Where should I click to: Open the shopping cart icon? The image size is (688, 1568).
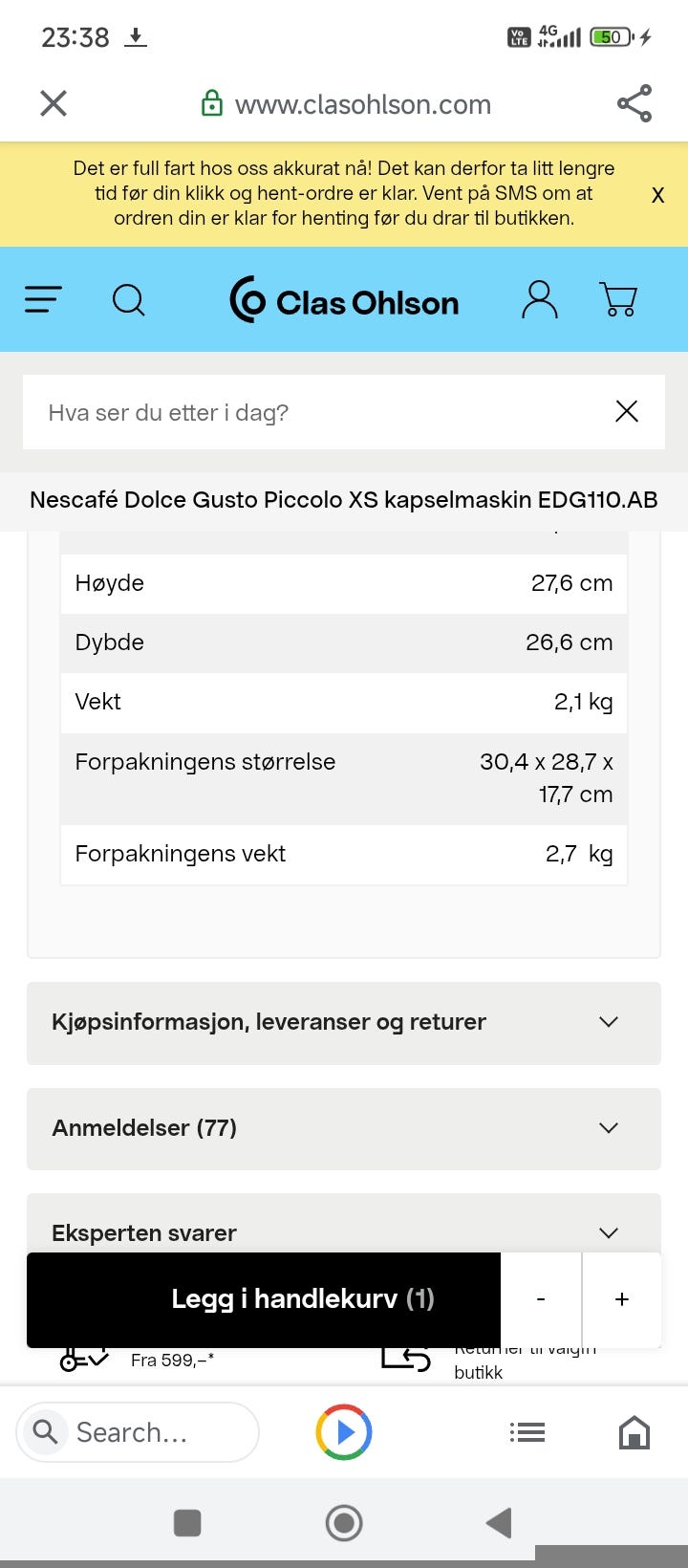point(618,300)
